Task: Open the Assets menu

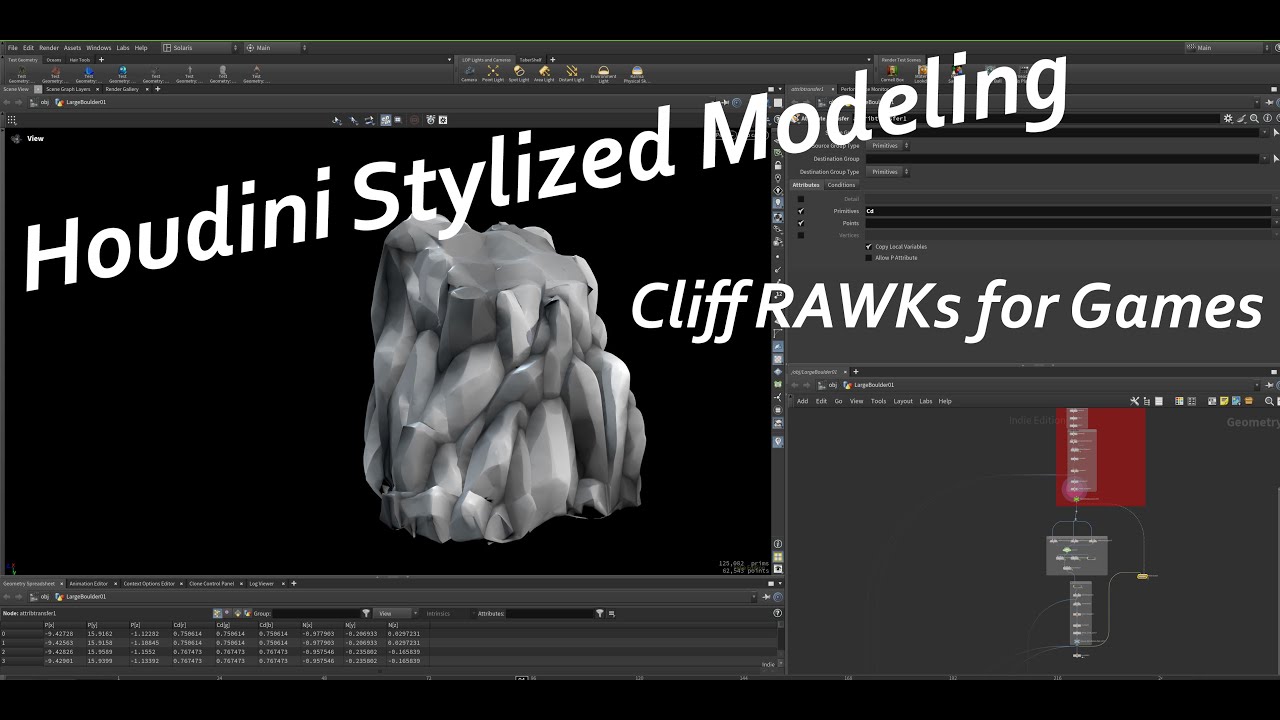Action: tap(73, 48)
